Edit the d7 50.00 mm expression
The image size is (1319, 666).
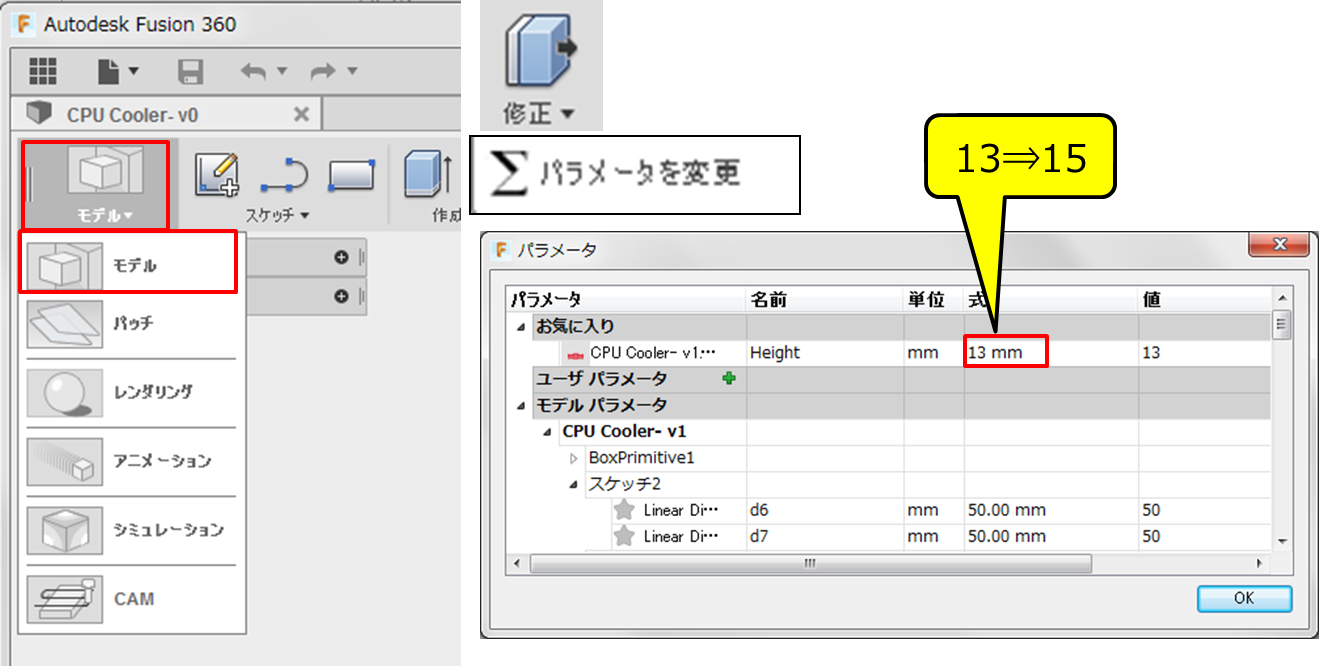tap(1051, 536)
